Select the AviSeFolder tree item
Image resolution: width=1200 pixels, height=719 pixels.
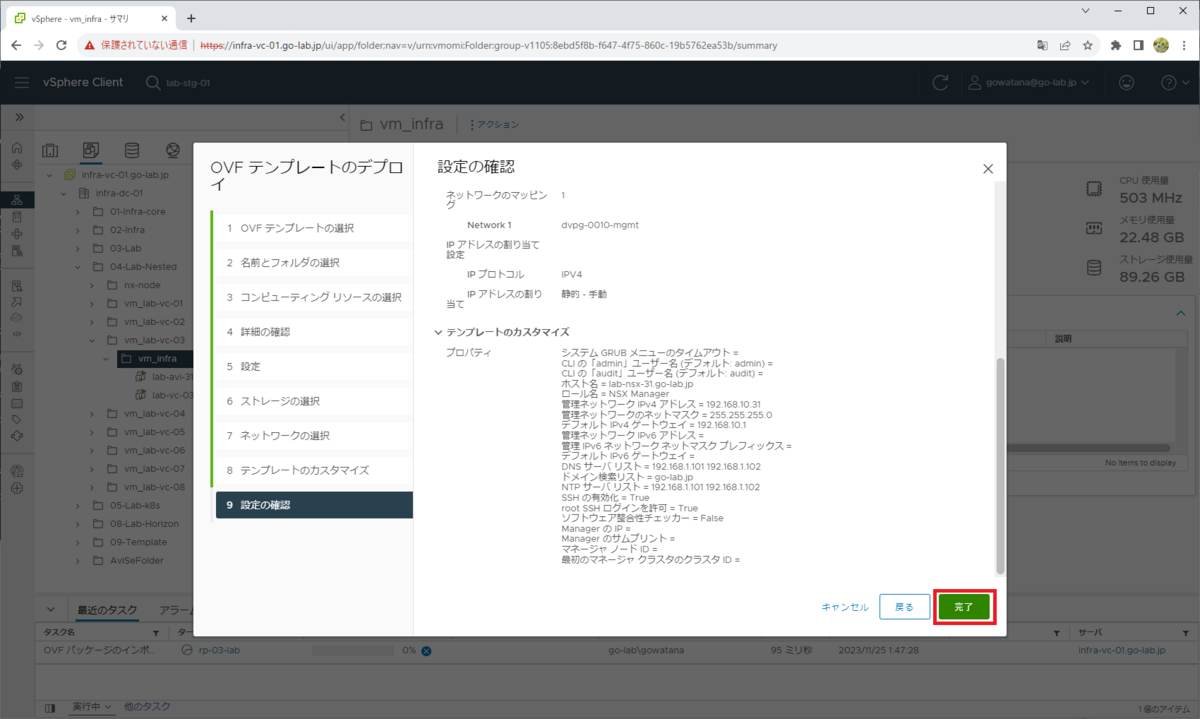point(136,560)
